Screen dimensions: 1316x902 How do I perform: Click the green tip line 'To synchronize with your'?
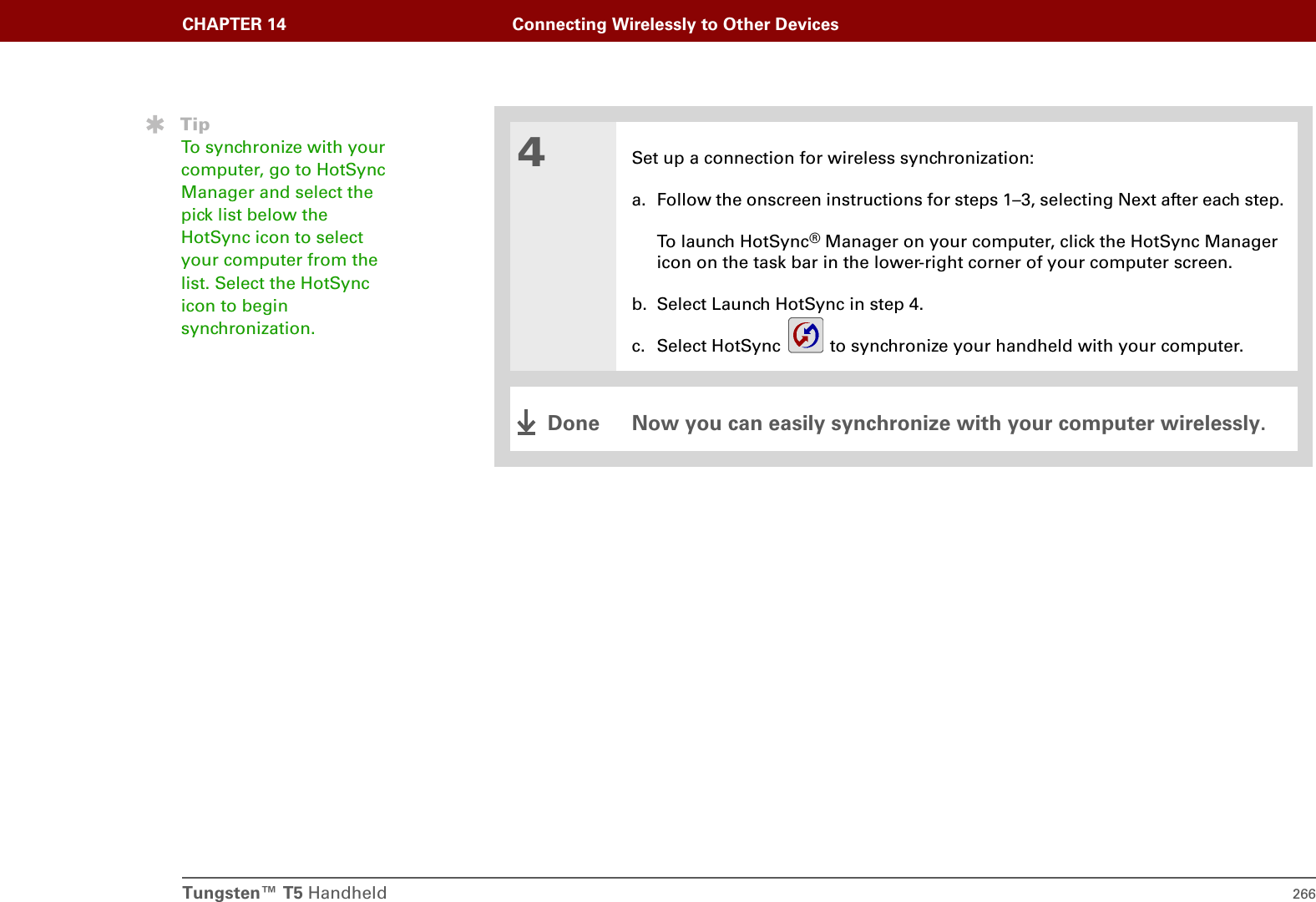(283, 147)
